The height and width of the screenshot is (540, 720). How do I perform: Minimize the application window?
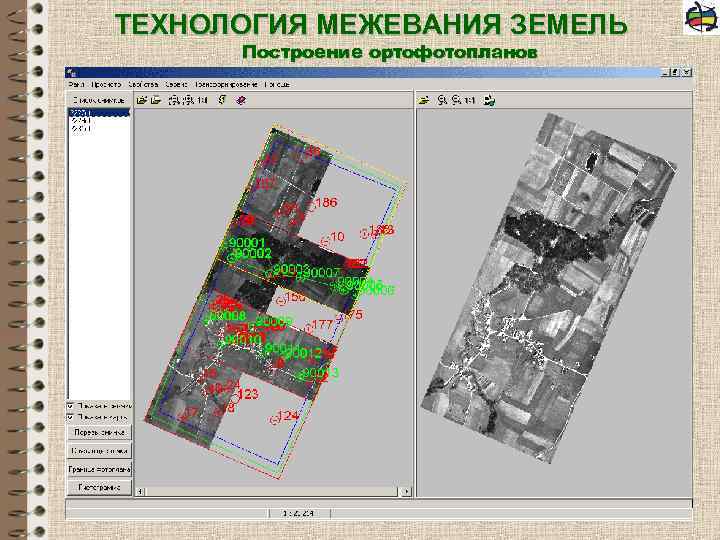666,73
